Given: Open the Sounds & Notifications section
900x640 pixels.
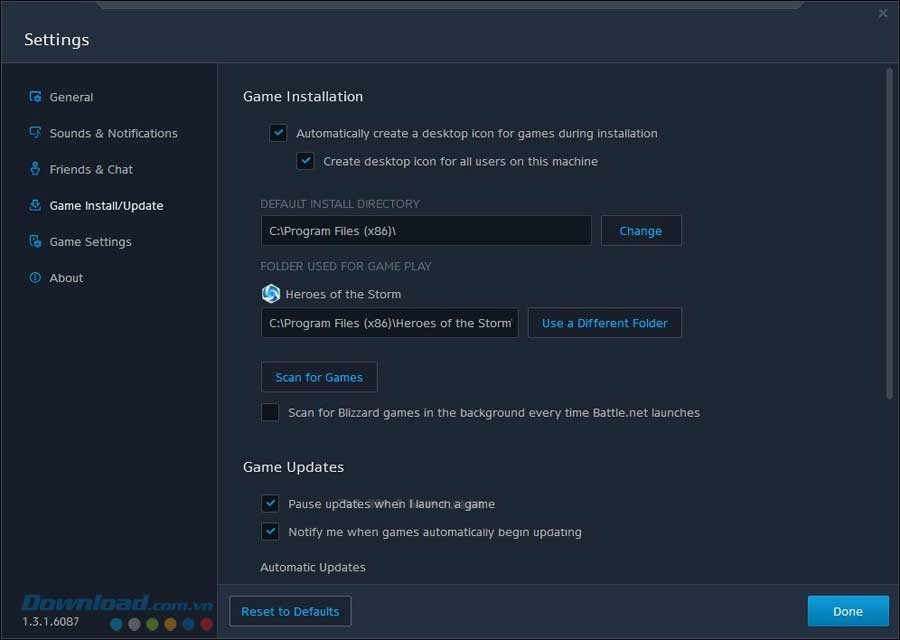Looking at the screenshot, I should click(113, 133).
